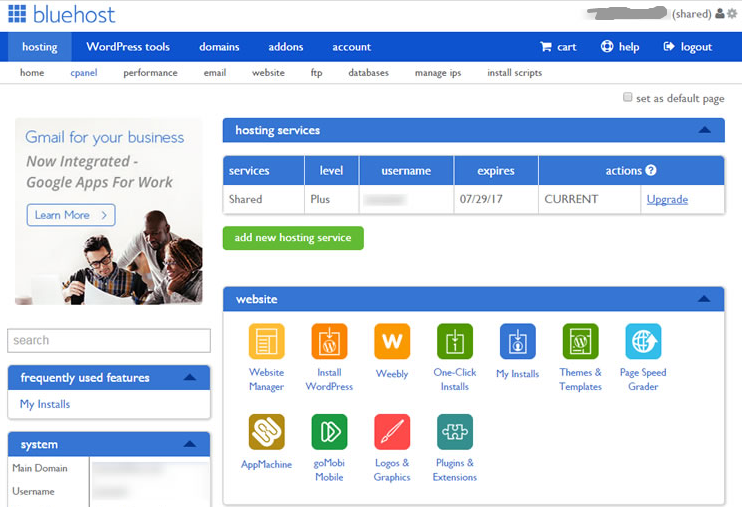Launch the AppMachine icon
Image resolution: width=742 pixels, height=507 pixels.
(266, 432)
